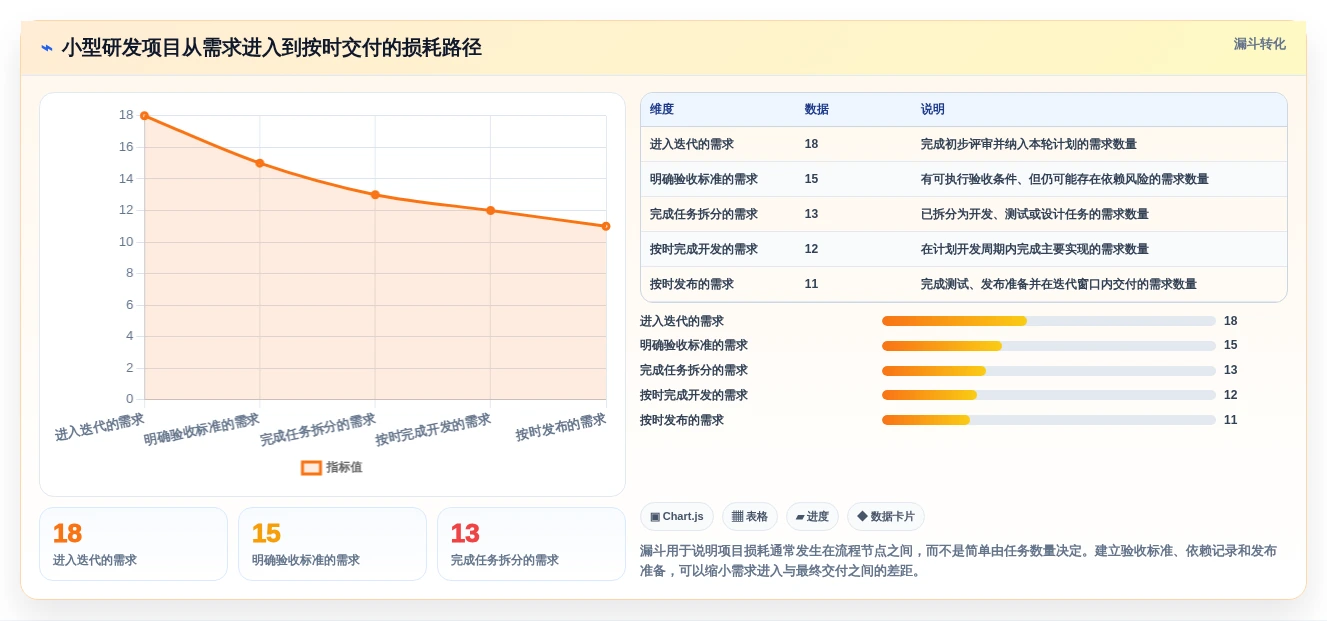1327x621 pixels.
Task: Click the 维度 column header
Action: click(x=662, y=109)
